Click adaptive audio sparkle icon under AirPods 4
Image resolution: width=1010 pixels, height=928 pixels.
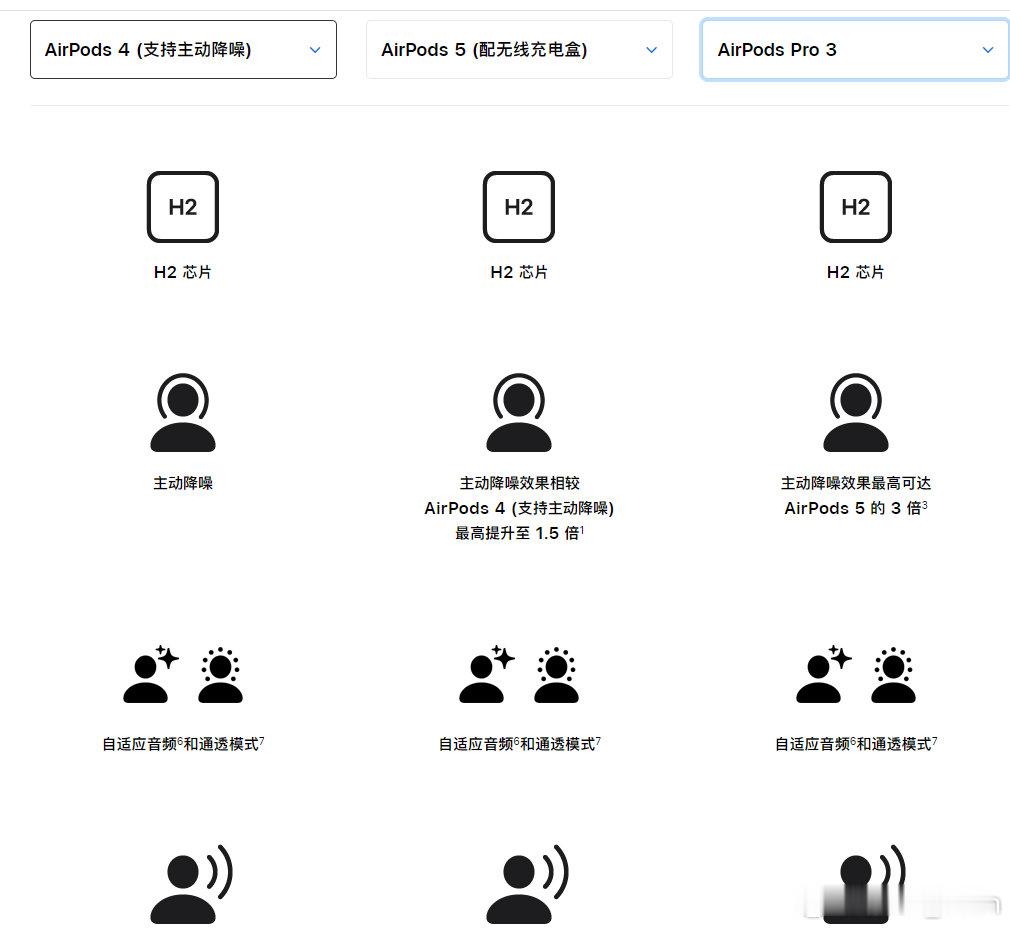[151, 674]
